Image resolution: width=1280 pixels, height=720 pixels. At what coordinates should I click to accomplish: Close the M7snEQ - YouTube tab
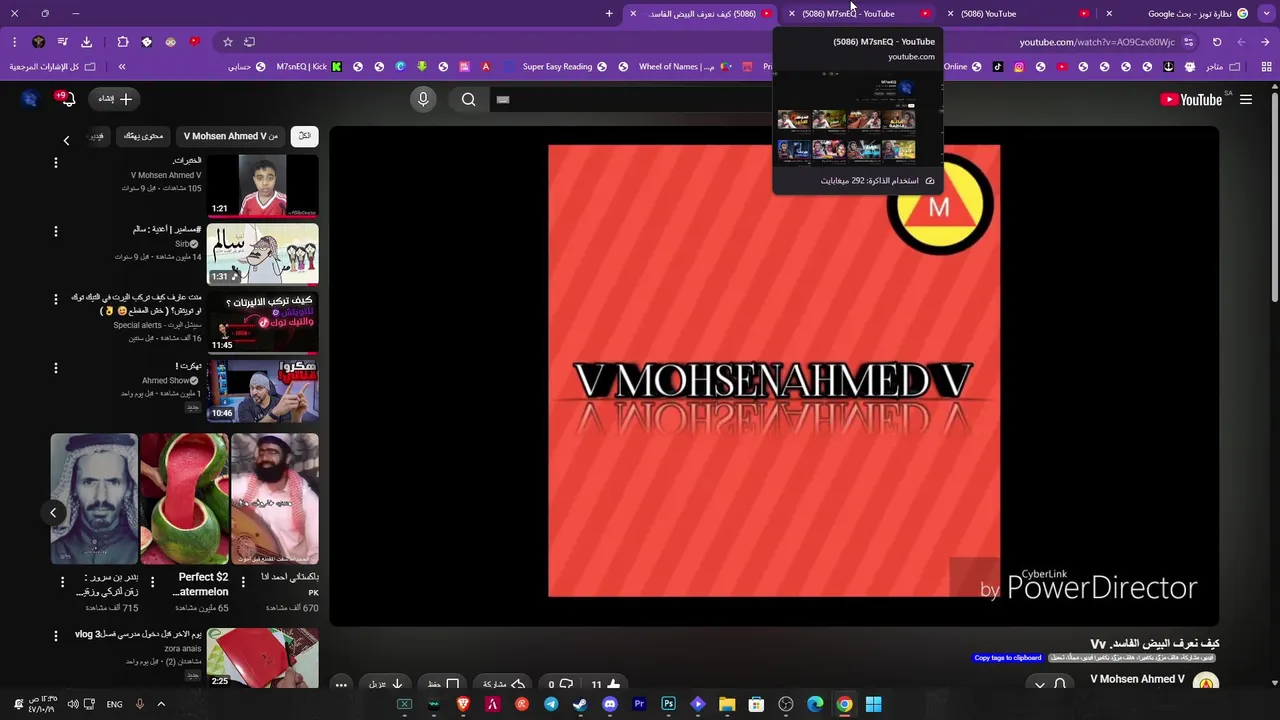(792, 14)
